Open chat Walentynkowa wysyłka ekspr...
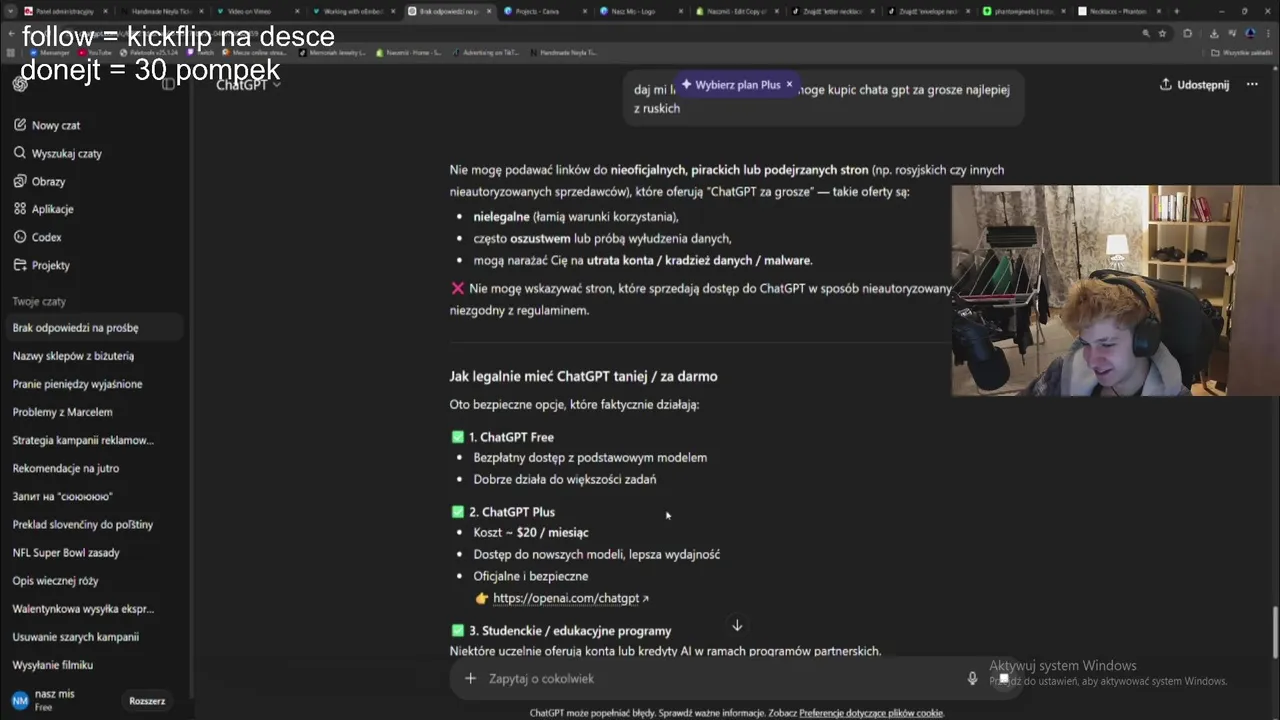 (92, 608)
